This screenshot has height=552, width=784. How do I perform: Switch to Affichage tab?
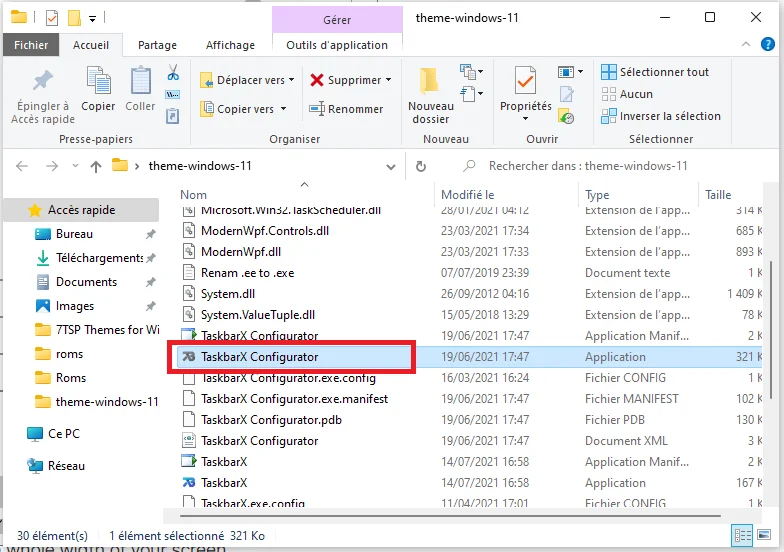[x=230, y=45]
